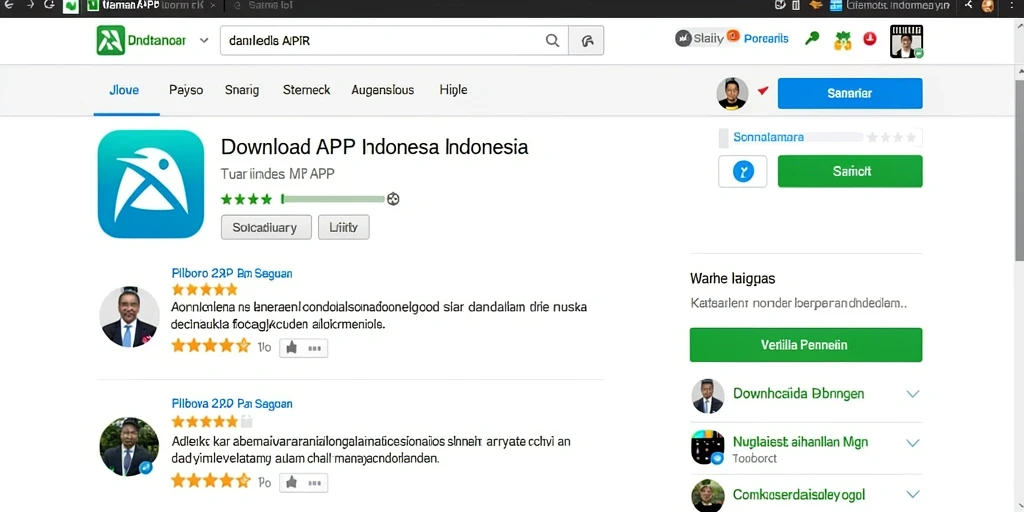
Task: Click the more options dots on second review
Action: tap(315, 483)
